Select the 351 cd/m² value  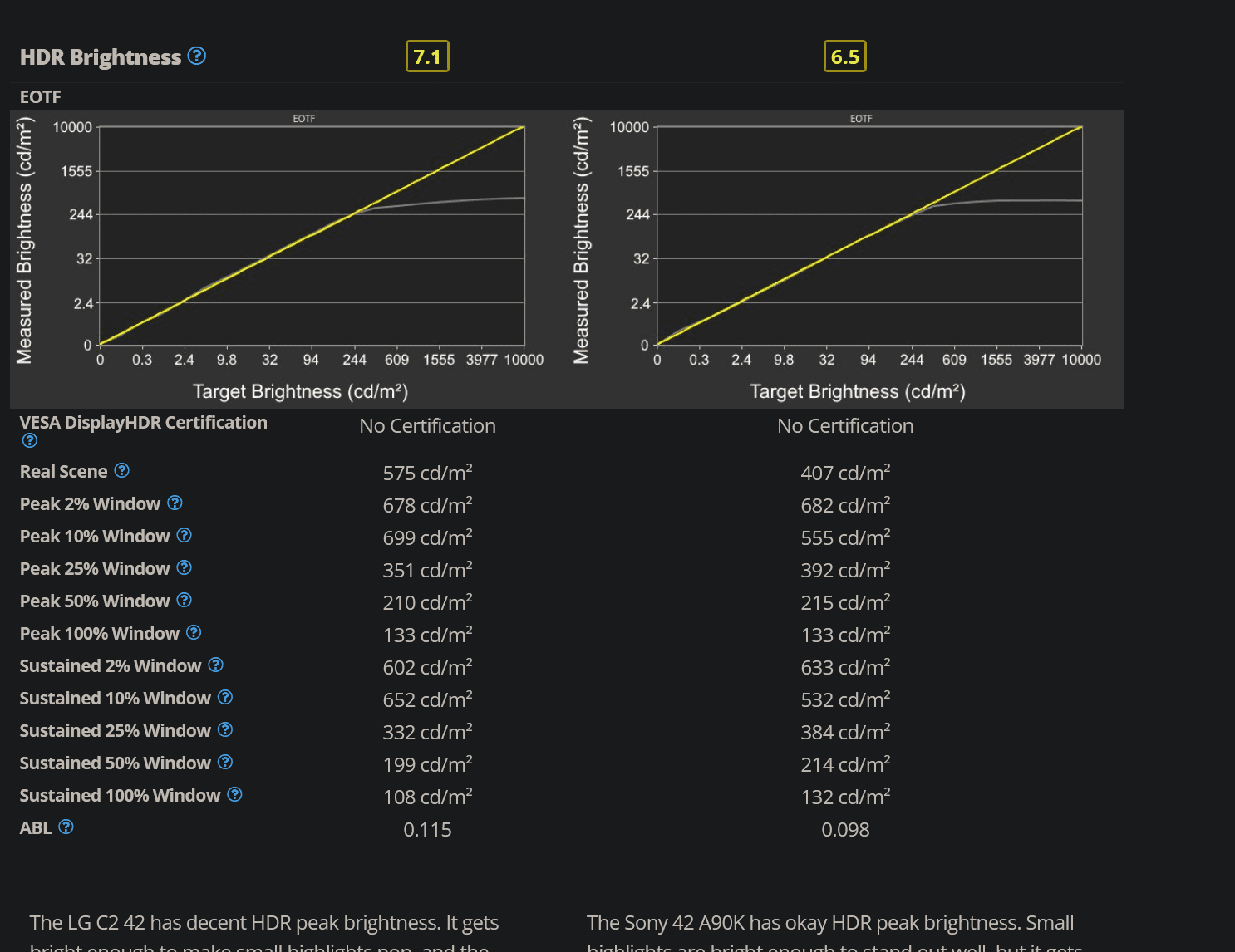pyautogui.click(x=427, y=570)
